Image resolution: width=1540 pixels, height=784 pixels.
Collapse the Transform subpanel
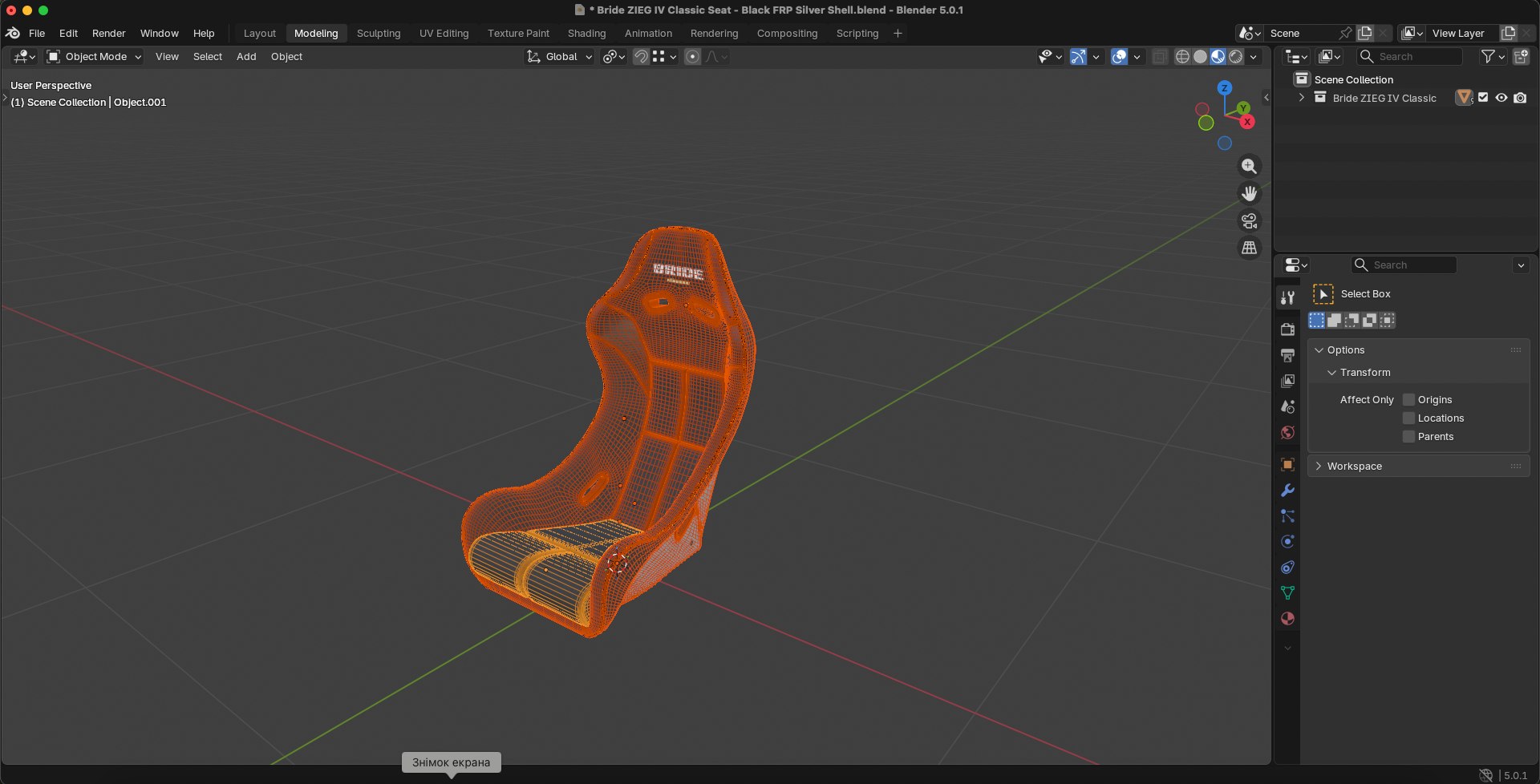tap(1331, 373)
